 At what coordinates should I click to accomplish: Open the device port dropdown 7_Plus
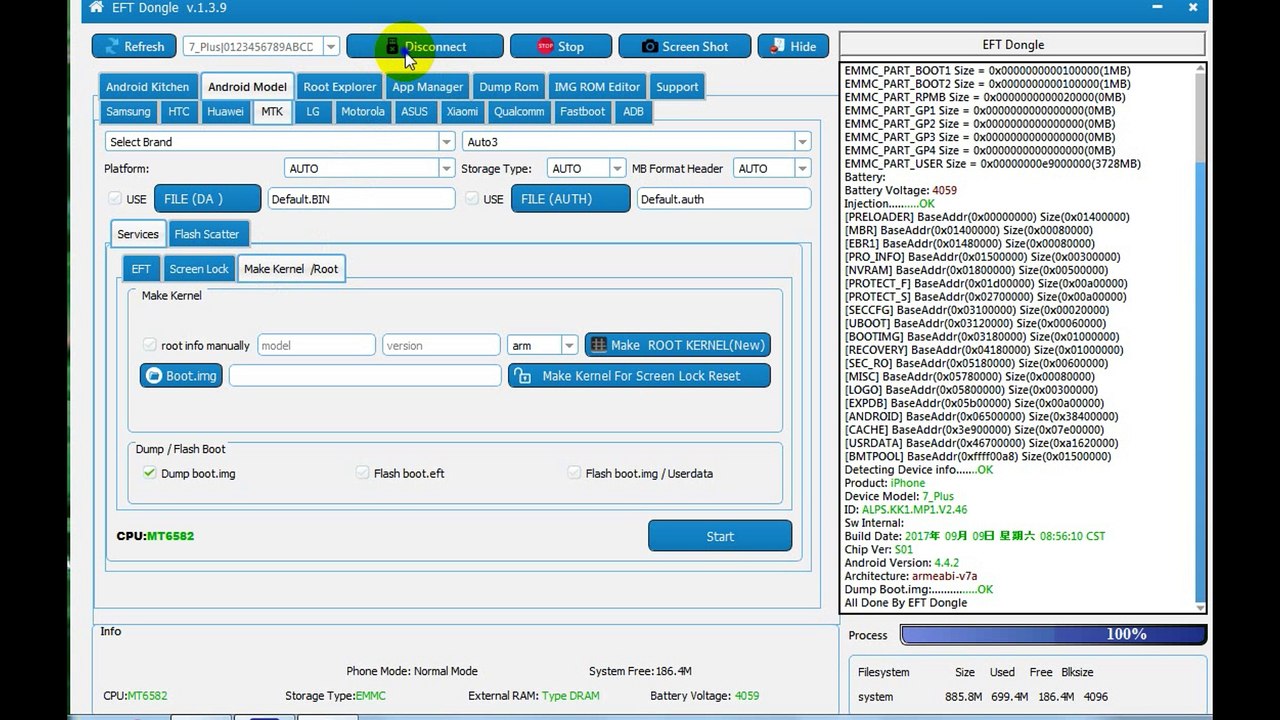coord(331,47)
